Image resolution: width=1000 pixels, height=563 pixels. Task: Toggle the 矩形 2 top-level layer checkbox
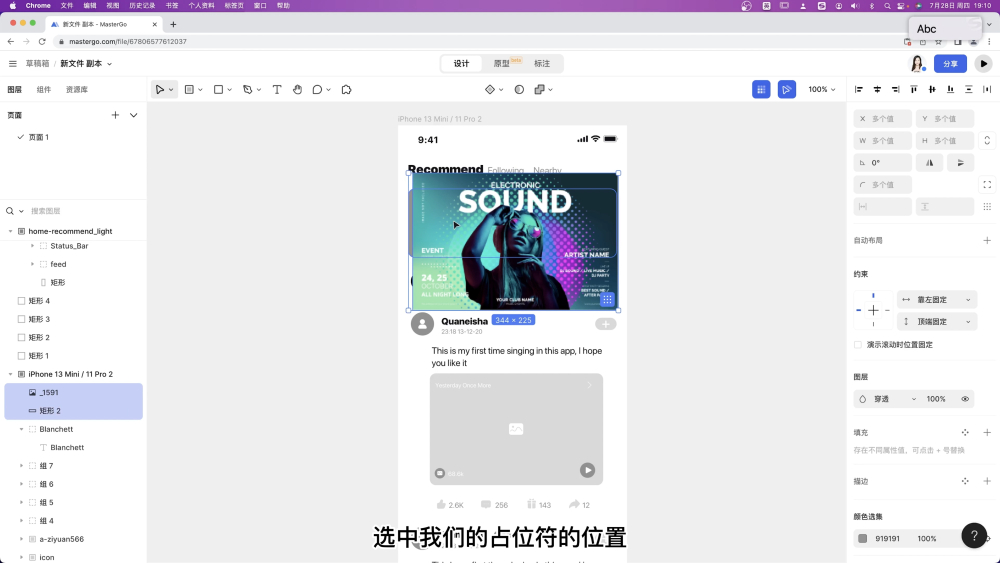point(21,337)
